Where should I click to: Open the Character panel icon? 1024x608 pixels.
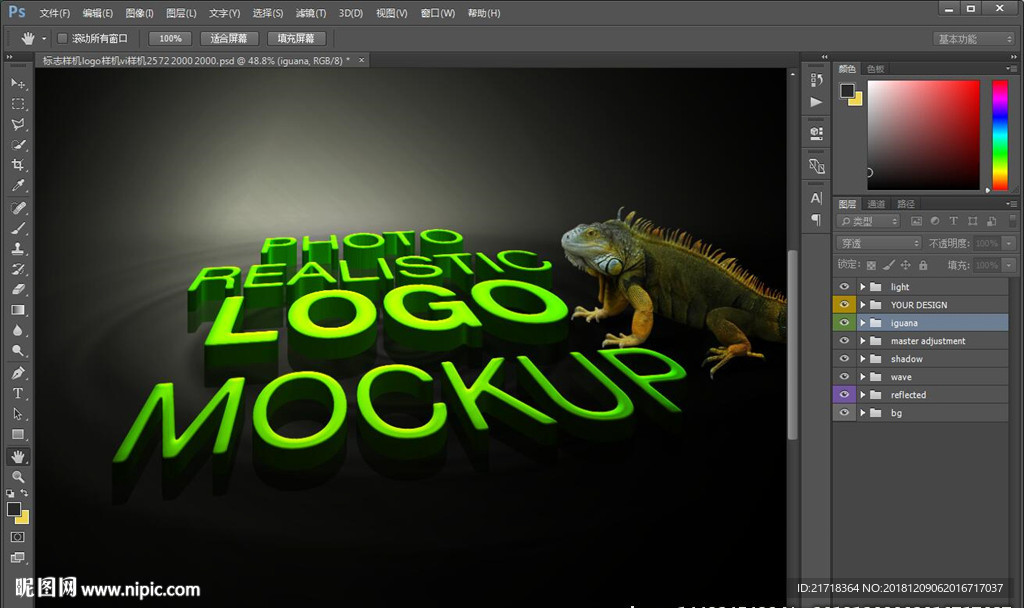coord(816,198)
